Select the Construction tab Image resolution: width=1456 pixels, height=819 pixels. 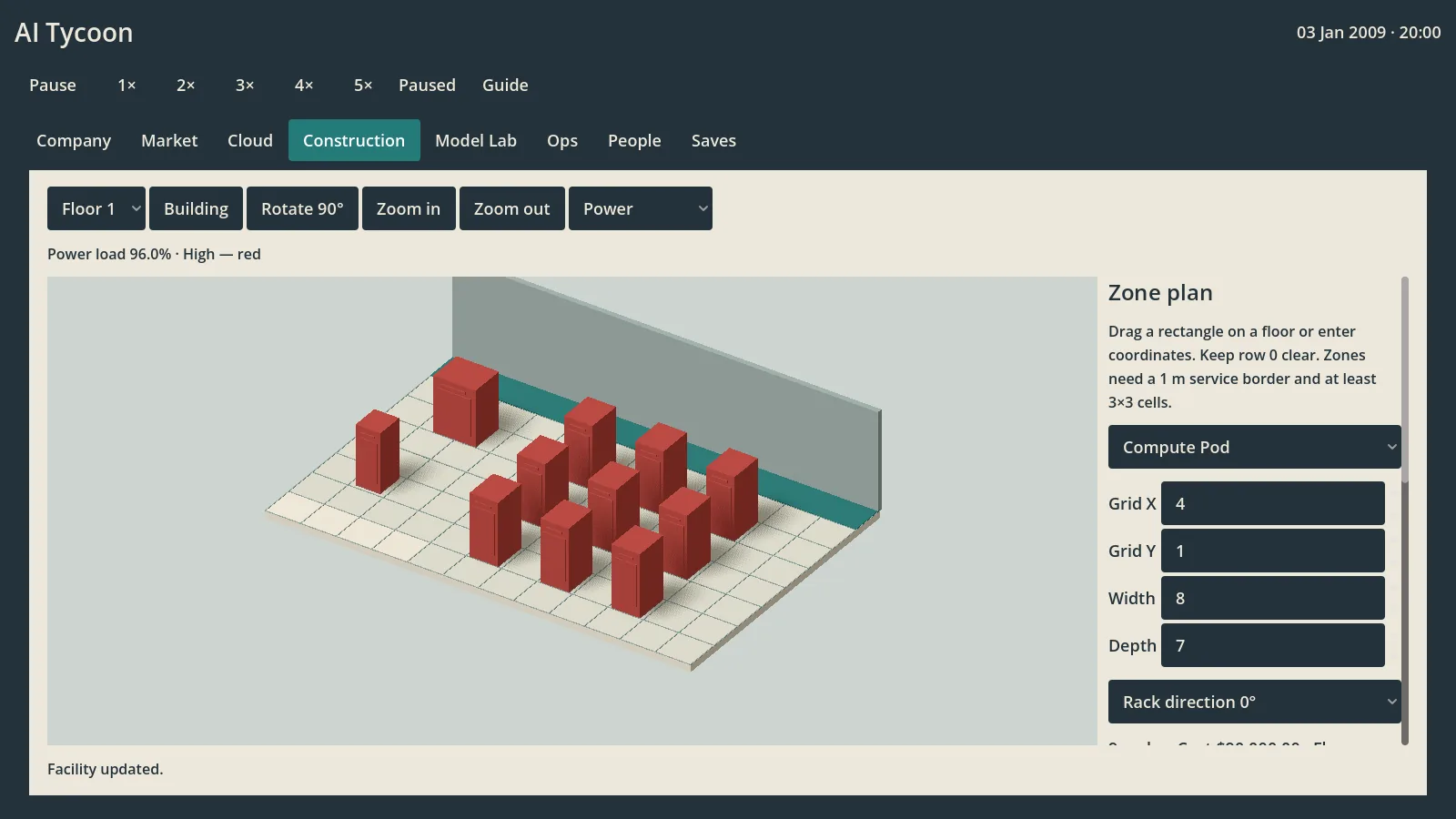(354, 140)
